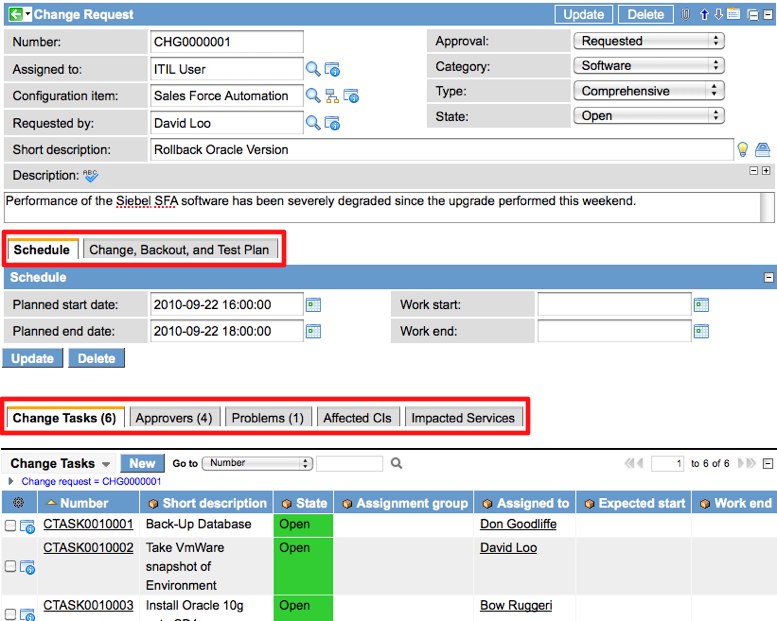The width and height of the screenshot is (777, 621).
Task: Open calendar picker for Planned start date
Action: pyautogui.click(x=313, y=305)
